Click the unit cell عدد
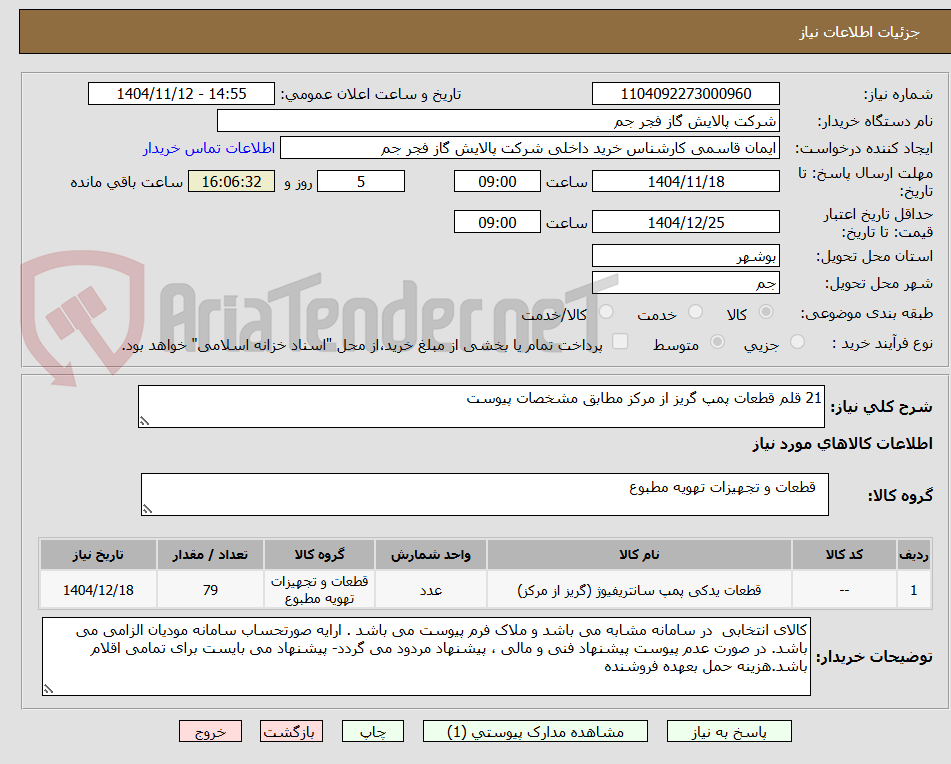The height and width of the screenshot is (764, 951). 431,589
